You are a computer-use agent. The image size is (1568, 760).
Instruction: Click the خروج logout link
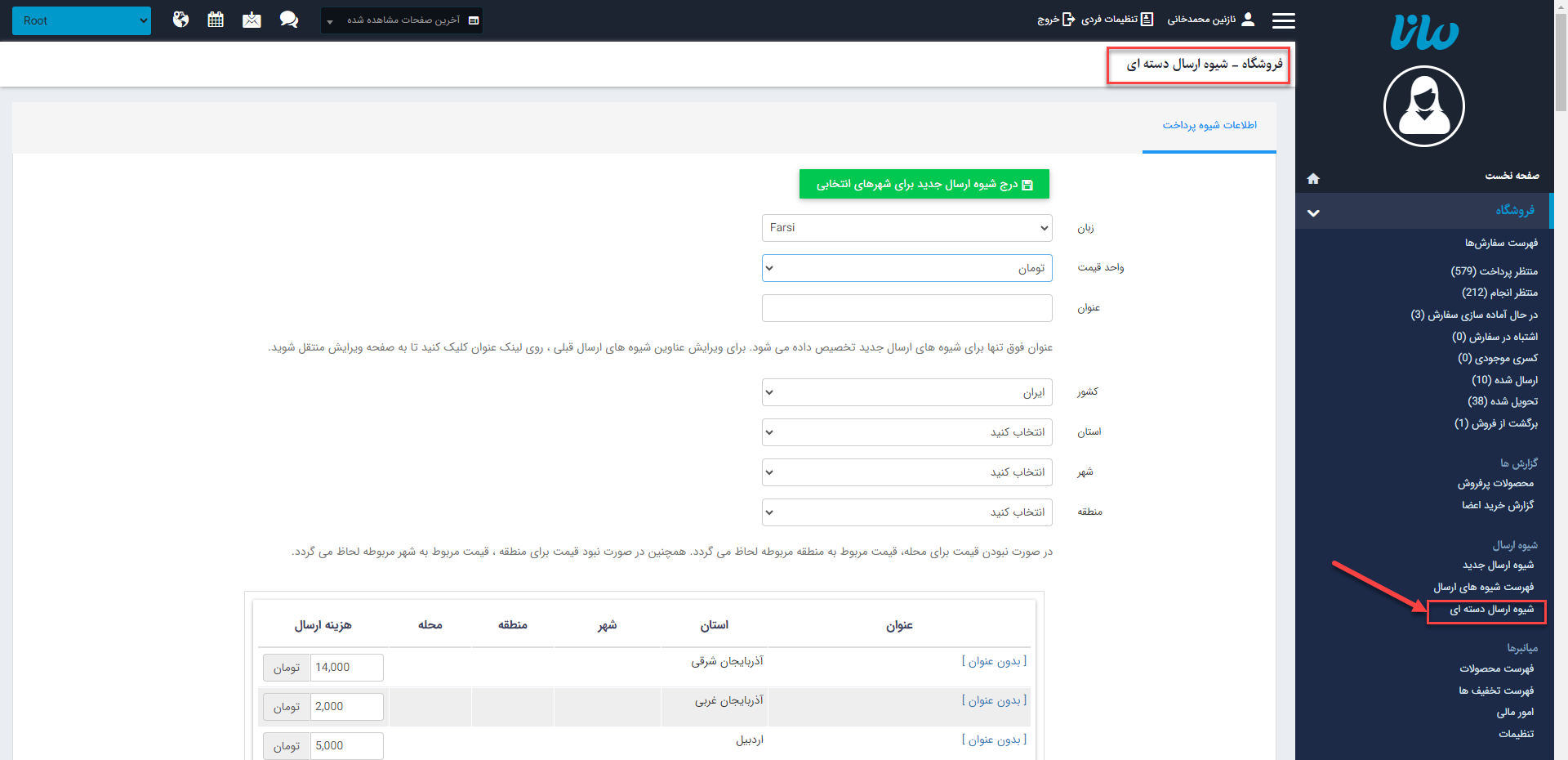coord(1056,20)
